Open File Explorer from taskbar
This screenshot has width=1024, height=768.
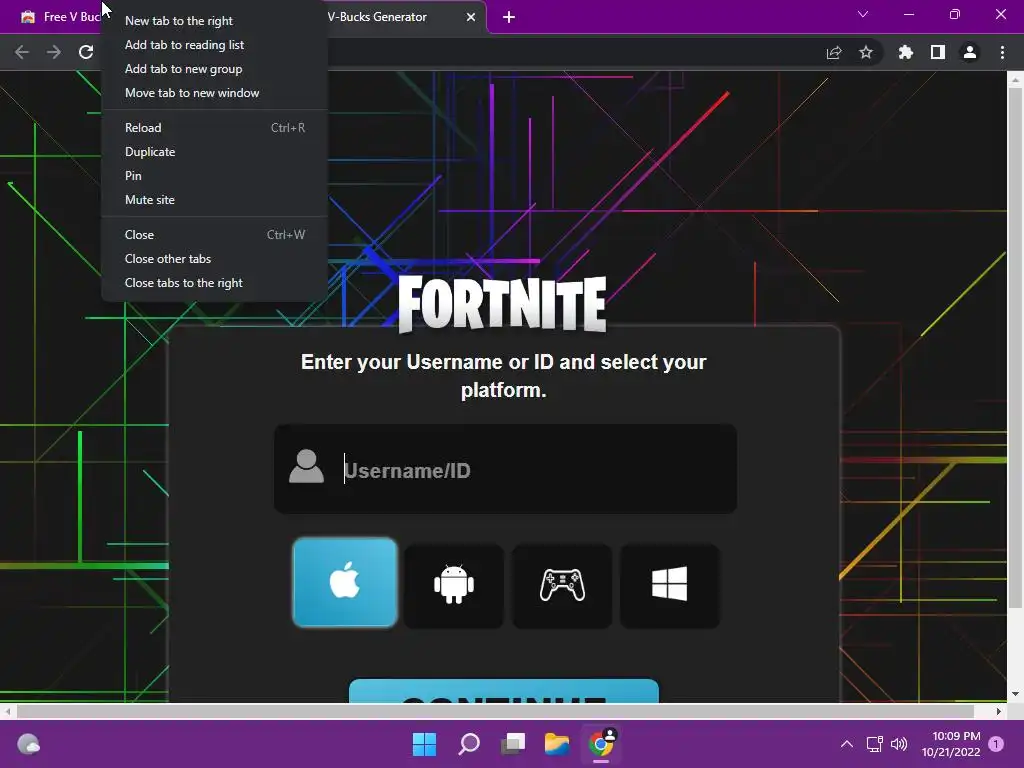point(557,744)
